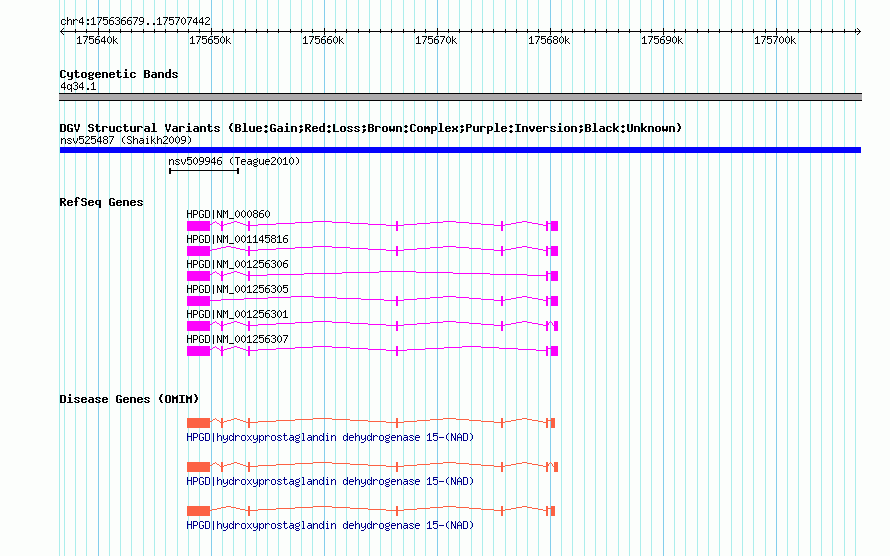
Task: Click the NM_001256301 magenta transcript glyph
Action: click(x=372, y=326)
